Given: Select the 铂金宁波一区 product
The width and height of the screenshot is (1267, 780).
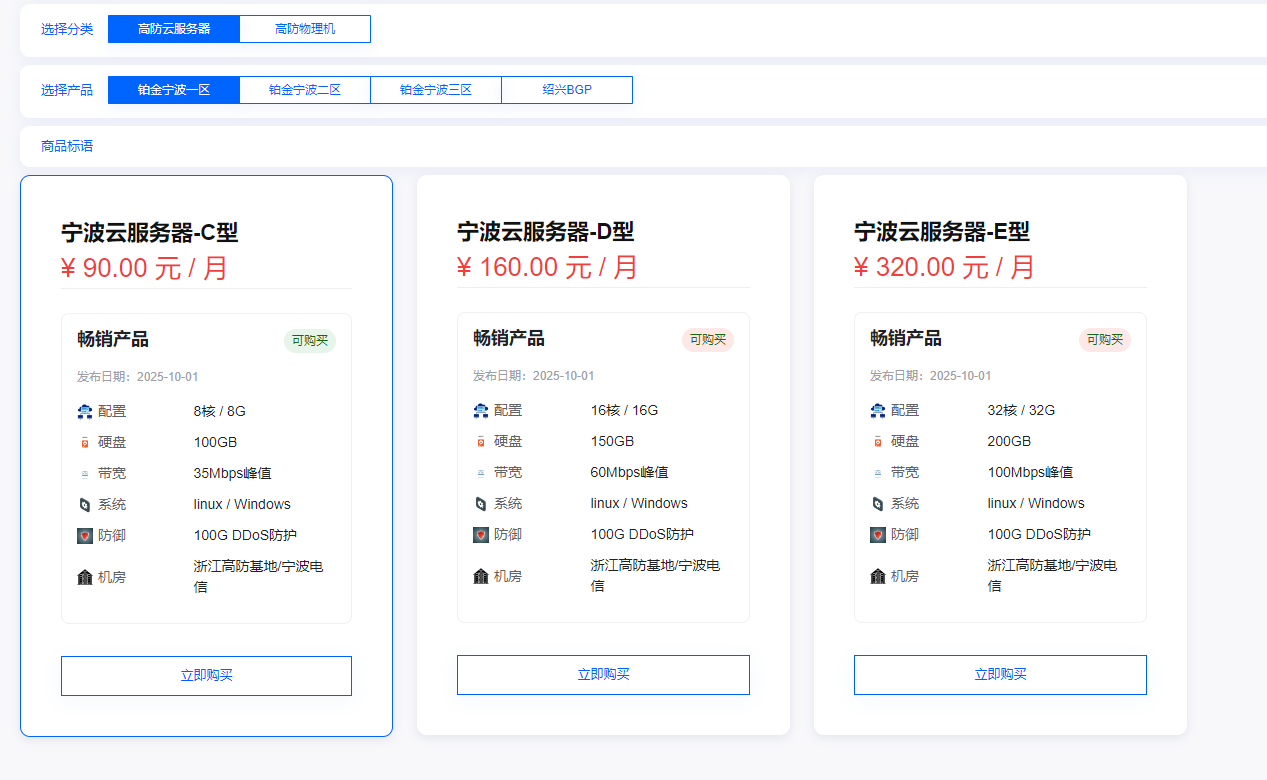Looking at the screenshot, I should [x=174, y=90].
